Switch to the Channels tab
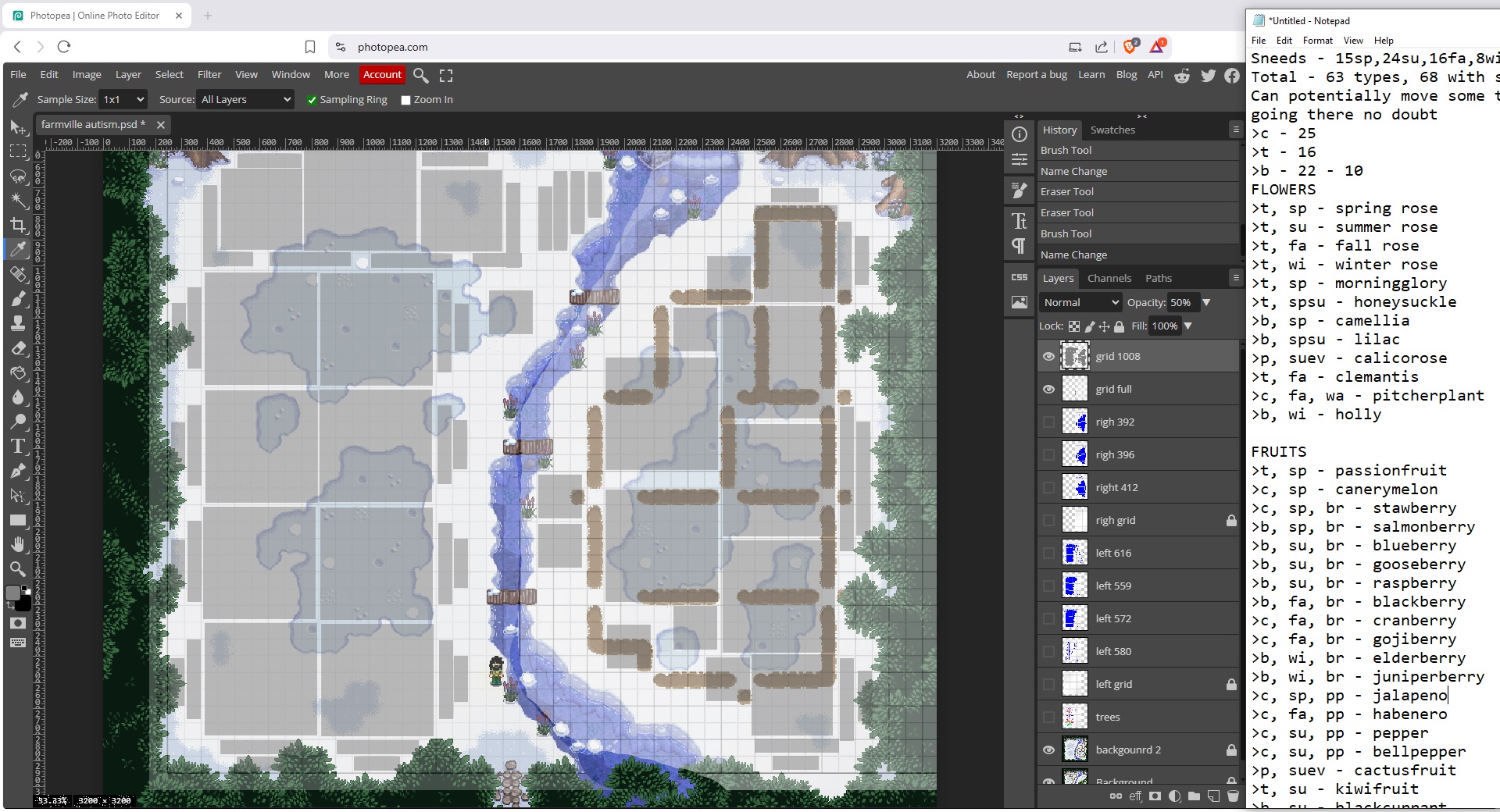The image size is (1500, 812). 1109,278
